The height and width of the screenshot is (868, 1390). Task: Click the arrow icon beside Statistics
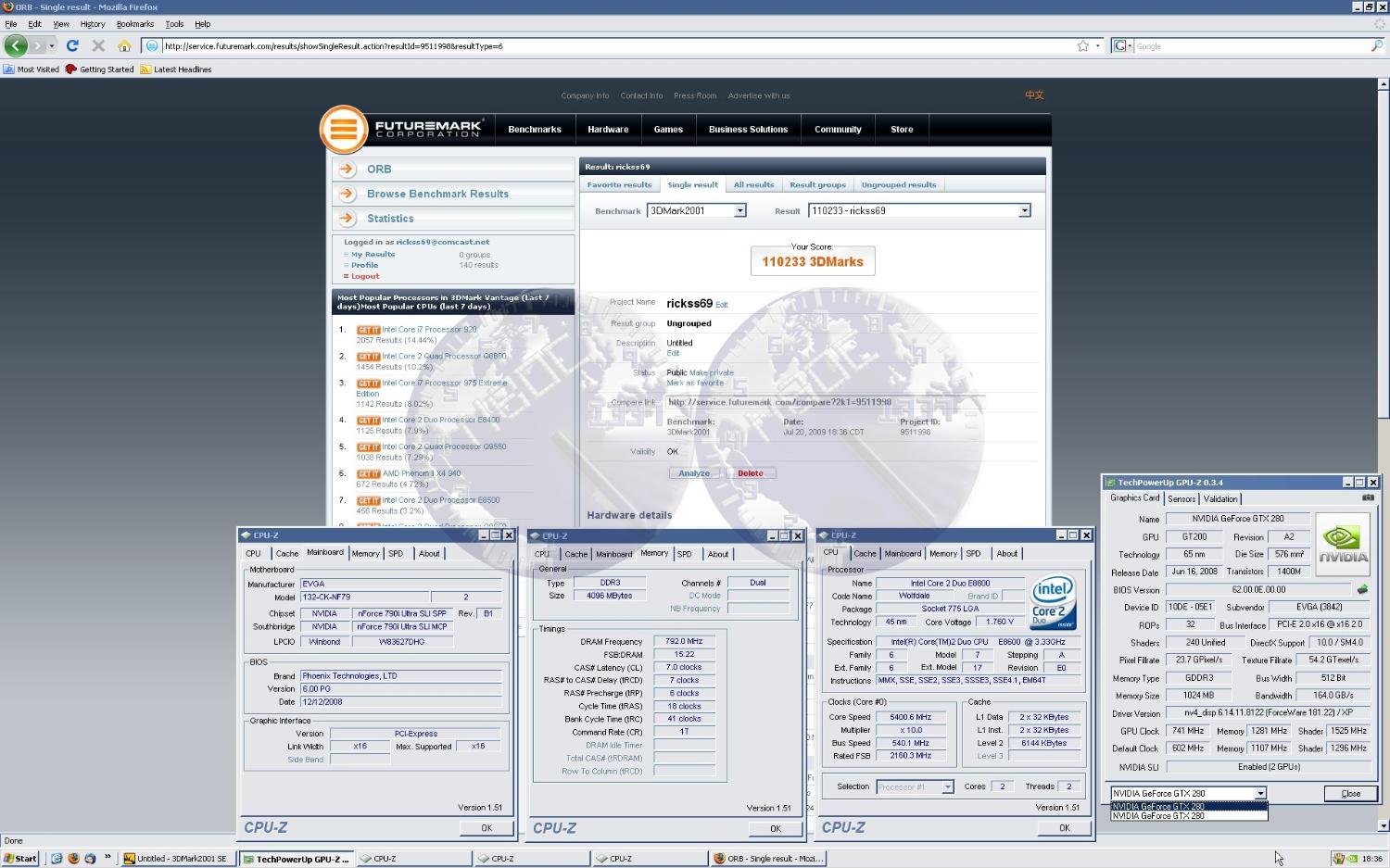click(x=347, y=219)
